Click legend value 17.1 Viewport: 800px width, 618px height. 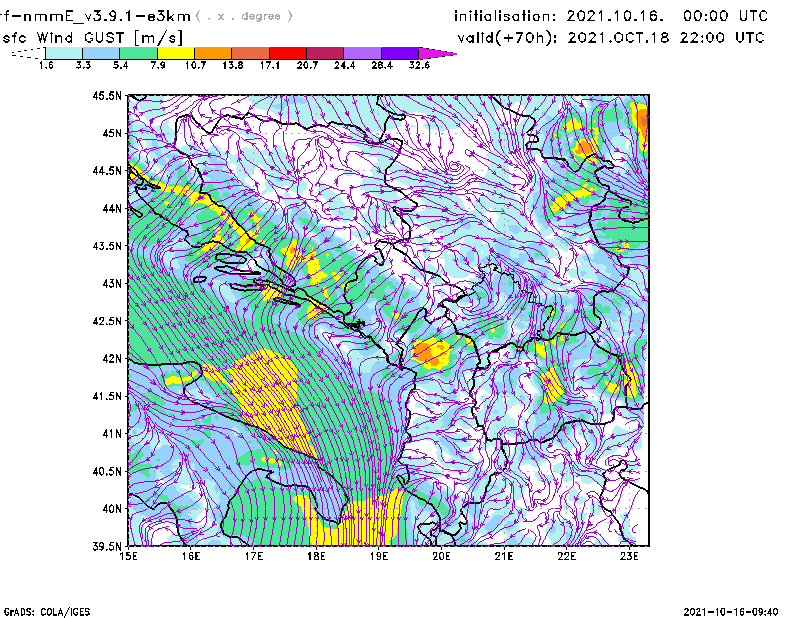click(x=270, y=65)
